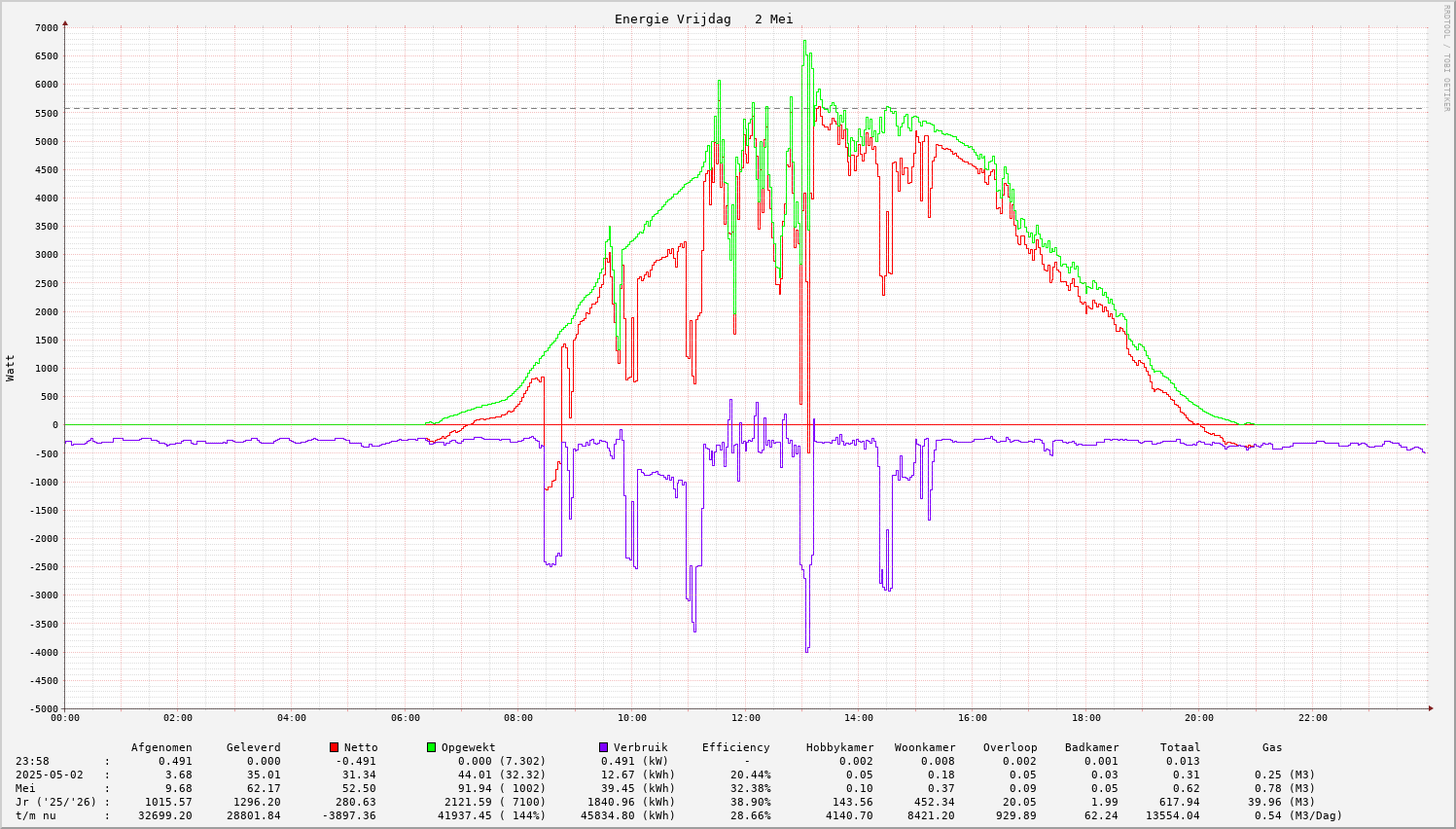The height and width of the screenshot is (829, 1456).
Task: Select the chart title 'Energie Vrijdag 2 Mei'
Action: [x=703, y=19]
